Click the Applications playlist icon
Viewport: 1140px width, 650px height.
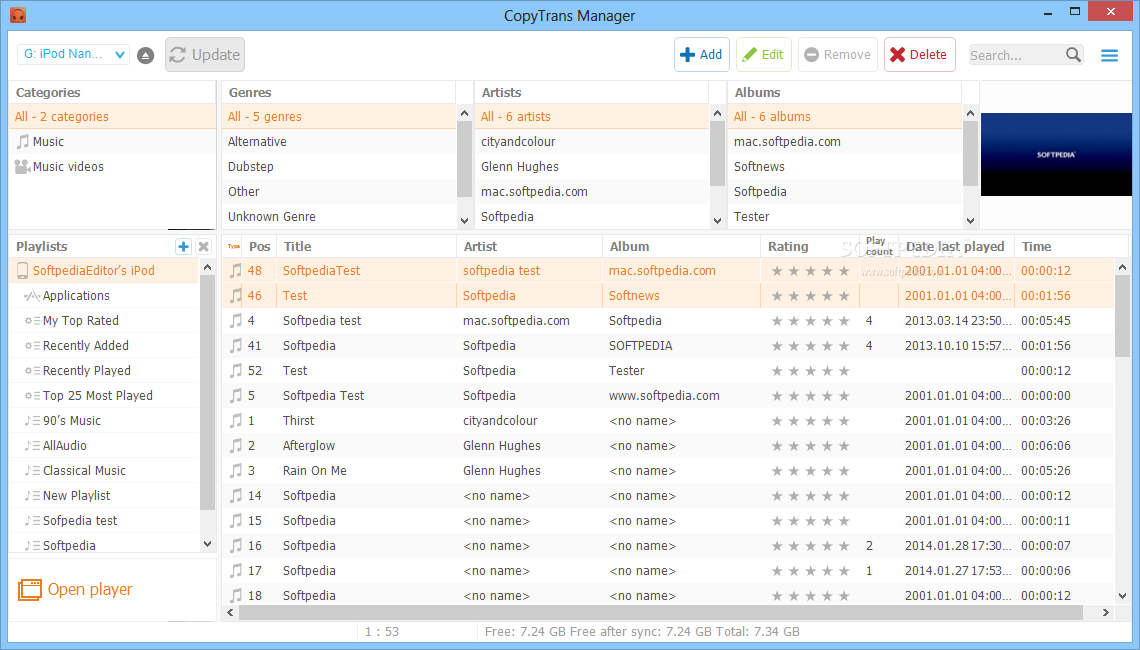(31, 296)
